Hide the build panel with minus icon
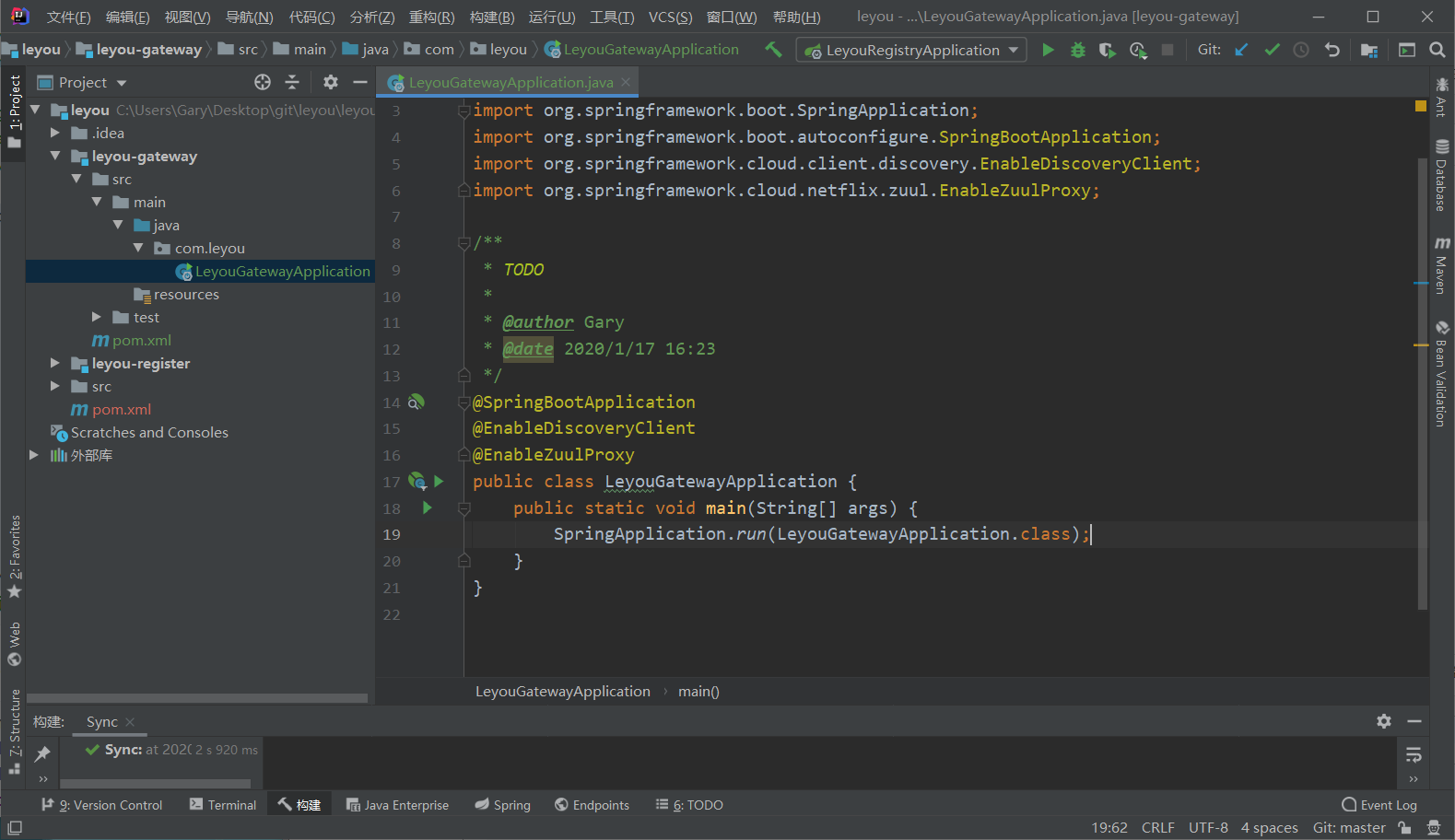The image size is (1455, 840). (1414, 721)
